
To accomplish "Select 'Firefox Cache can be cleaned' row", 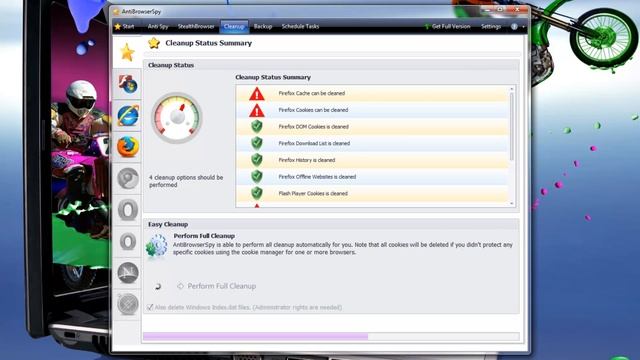I will [372, 93].
